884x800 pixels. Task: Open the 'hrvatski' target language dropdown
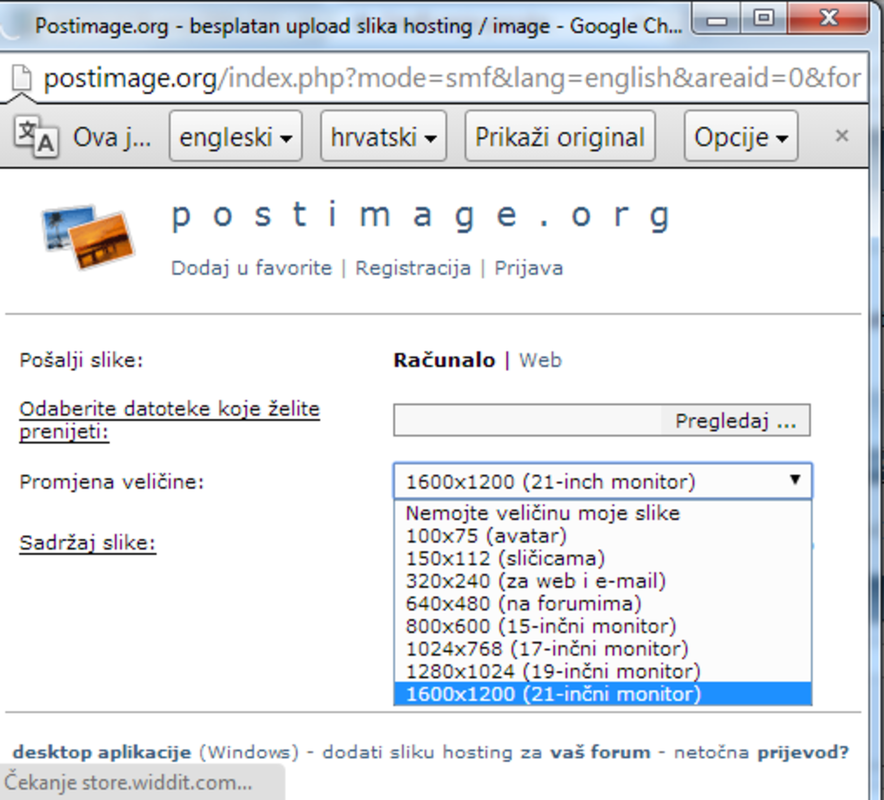(383, 136)
